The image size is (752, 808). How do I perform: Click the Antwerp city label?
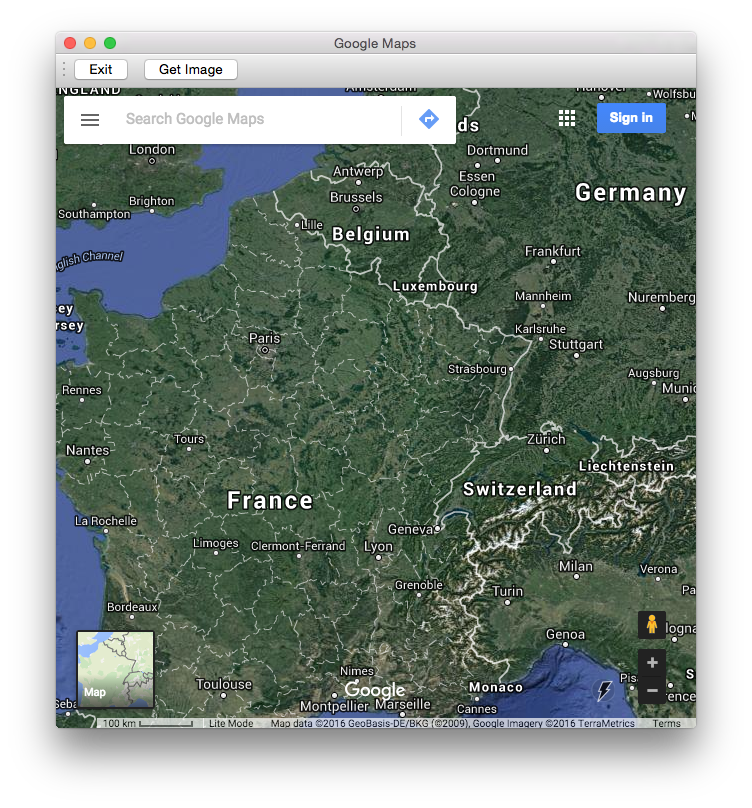coord(358,171)
